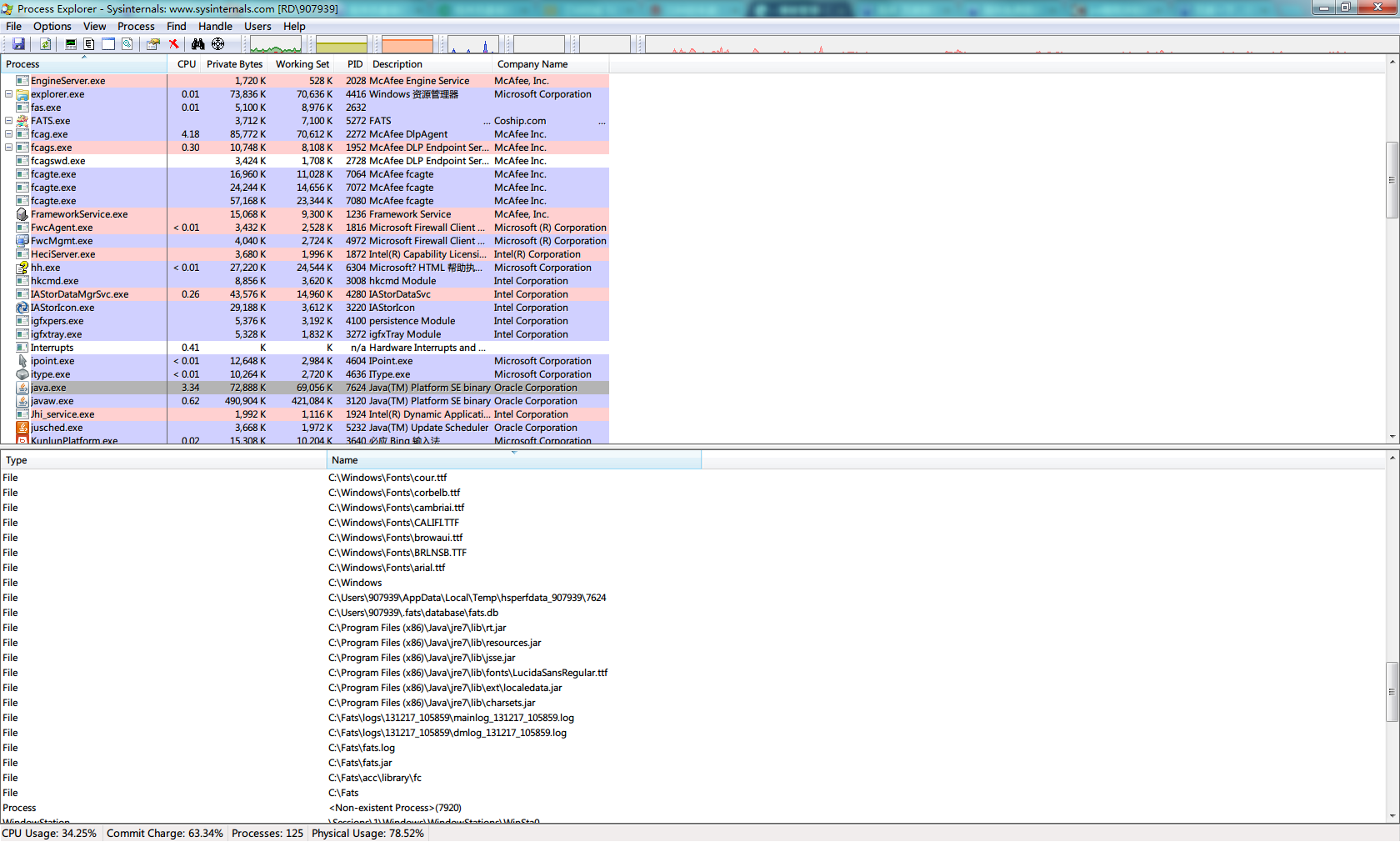Open the File menu
This screenshot has height=842, width=1400.
coord(14,26)
